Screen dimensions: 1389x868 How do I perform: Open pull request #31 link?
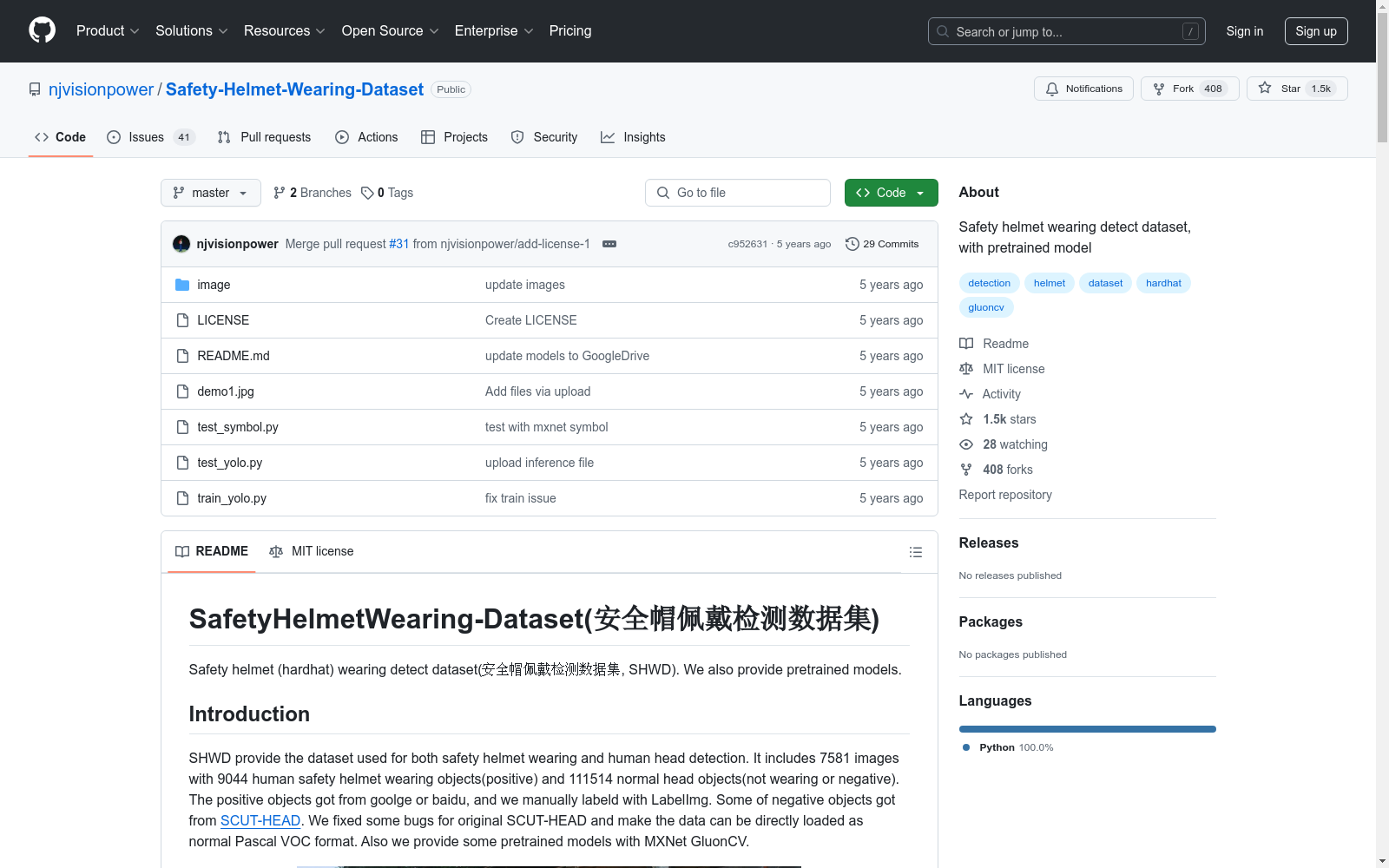coord(399,244)
